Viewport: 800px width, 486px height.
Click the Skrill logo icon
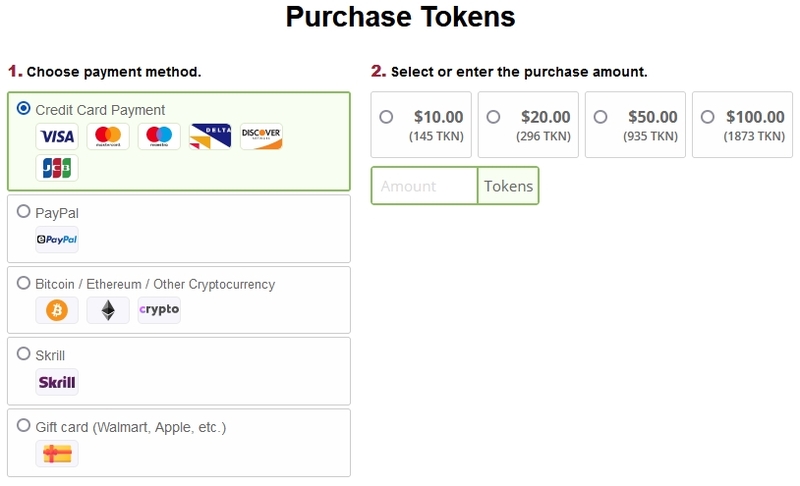coord(57,382)
